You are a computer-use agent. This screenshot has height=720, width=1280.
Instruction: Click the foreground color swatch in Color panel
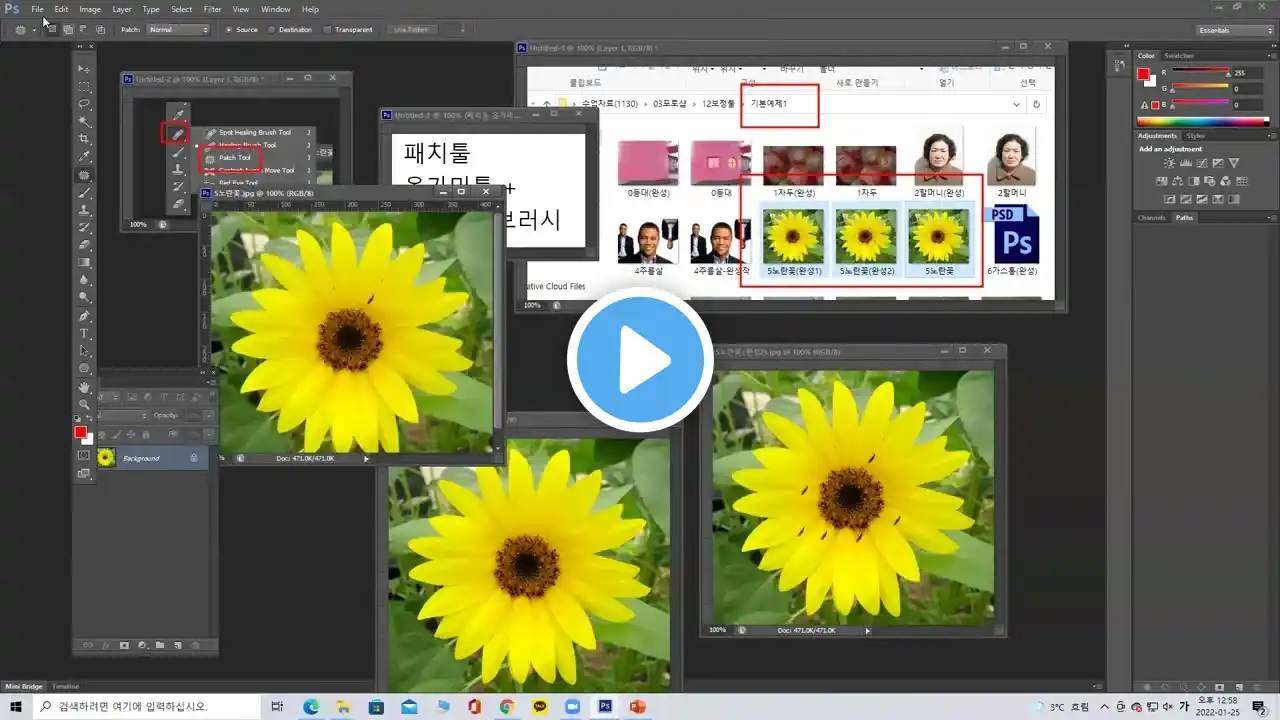[x=1143, y=74]
